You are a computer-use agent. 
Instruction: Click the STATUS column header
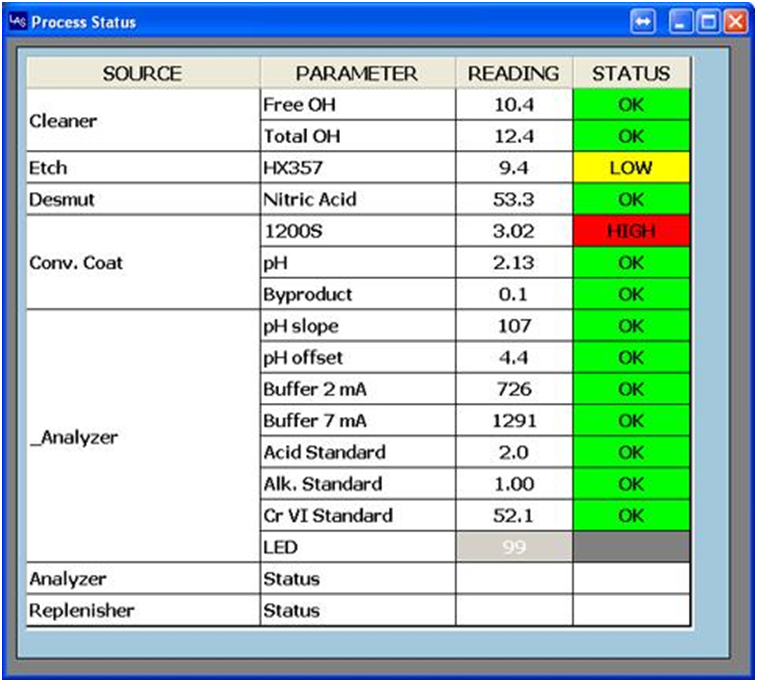[x=631, y=73]
